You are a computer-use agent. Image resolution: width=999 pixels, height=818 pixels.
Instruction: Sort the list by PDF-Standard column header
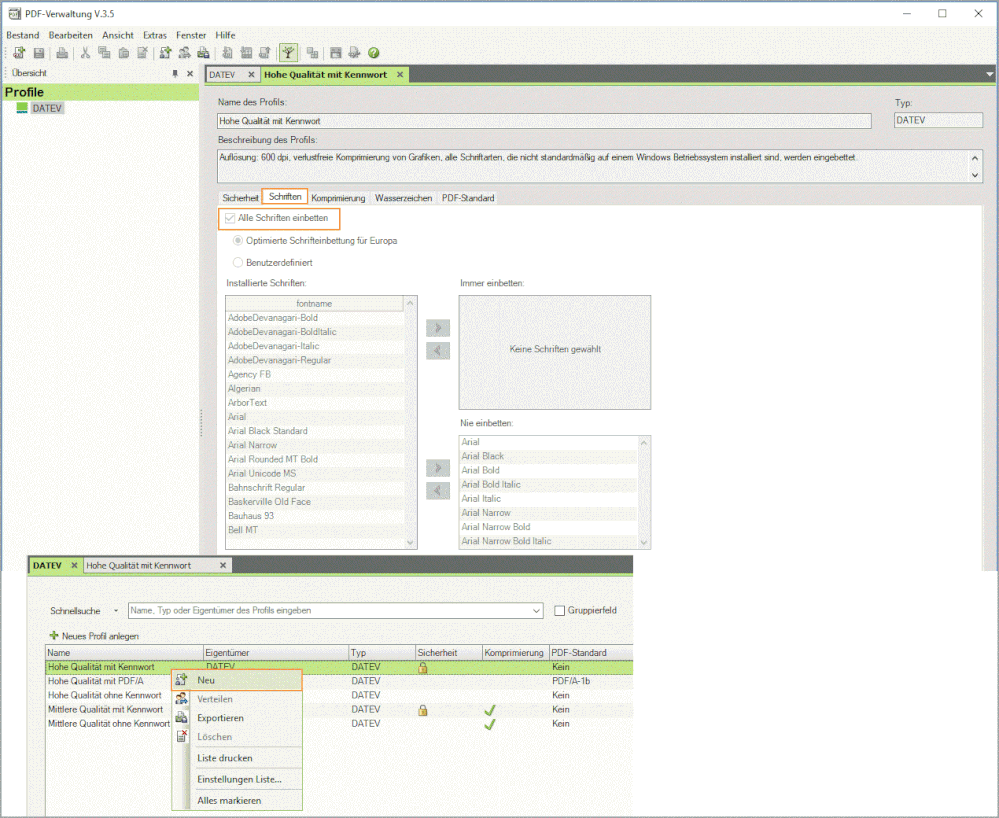(591, 652)
